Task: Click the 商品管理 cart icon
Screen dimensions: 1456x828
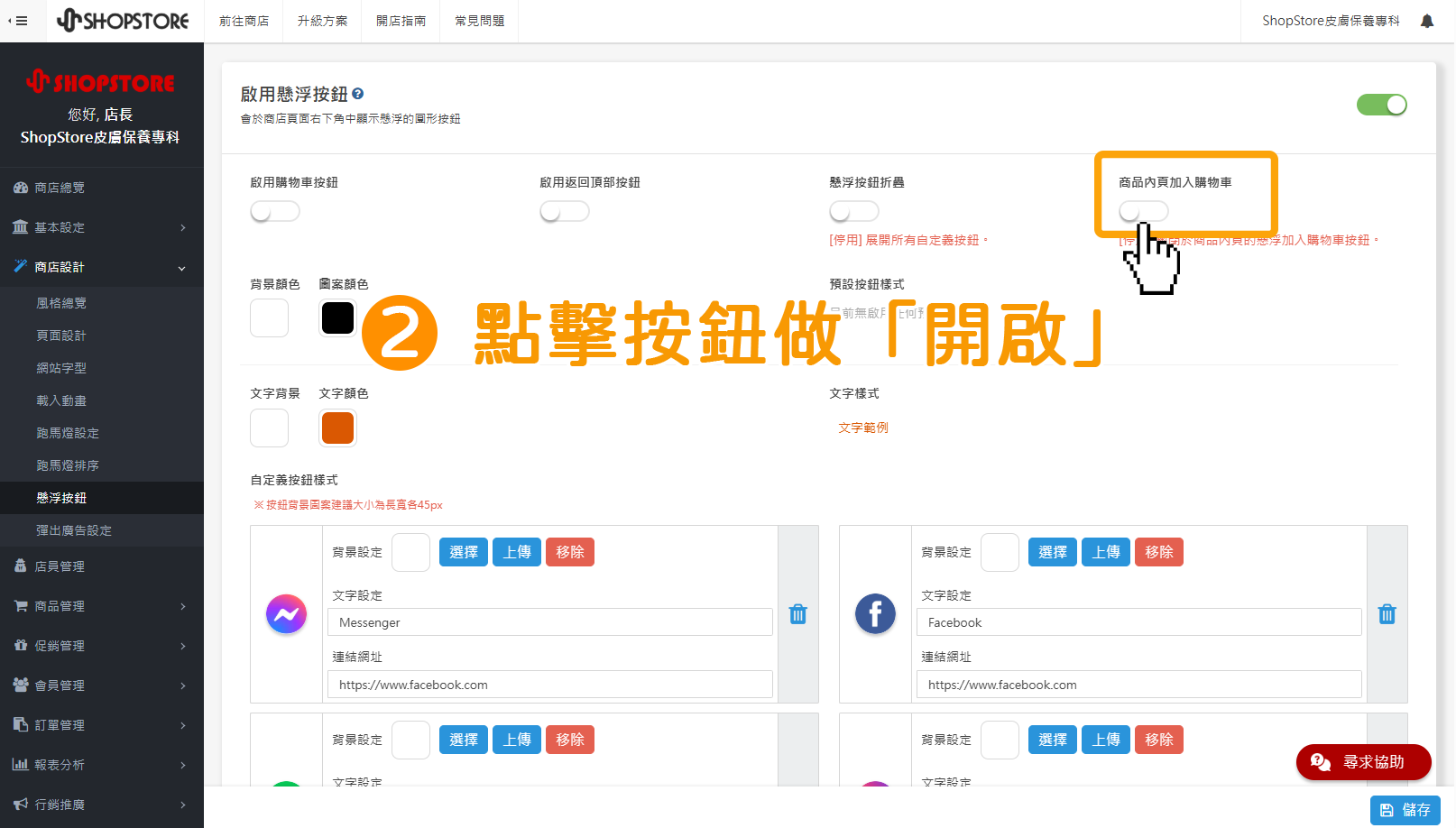Action: 20,605
